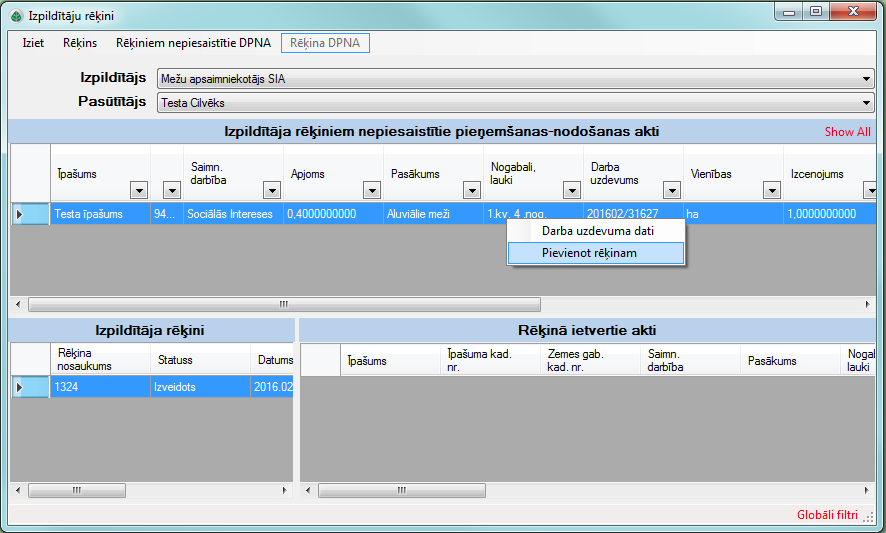Choose Pievienot rēķinam from context menu

click(589, 253)
